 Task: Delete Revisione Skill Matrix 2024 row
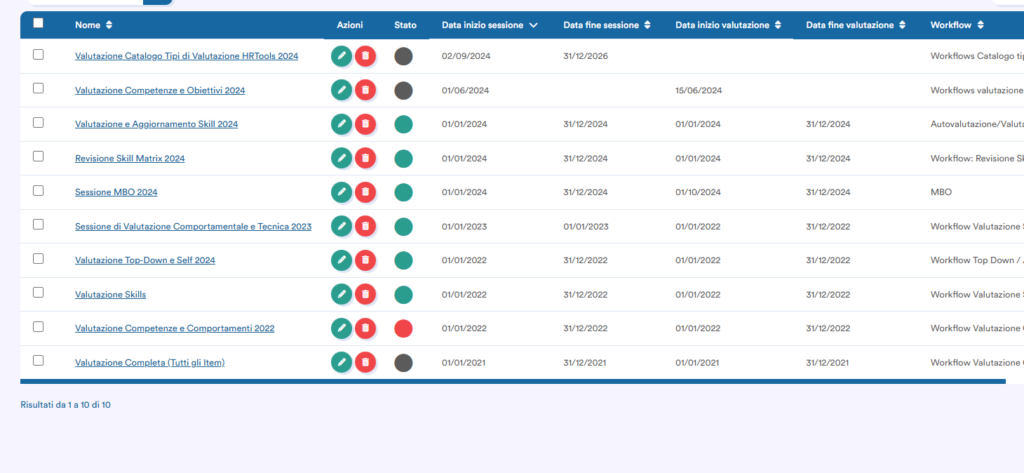pos(365,158)
